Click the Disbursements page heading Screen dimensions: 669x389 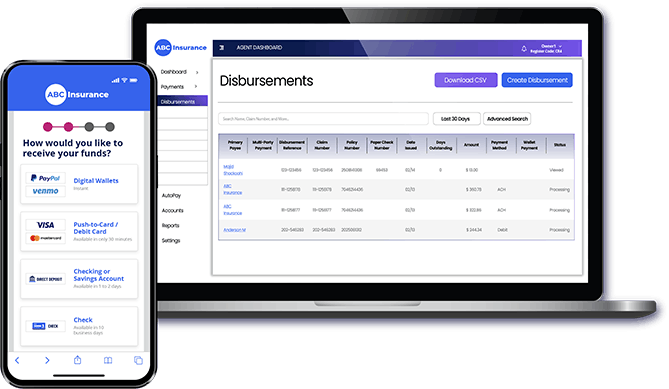tap(266, 81)
